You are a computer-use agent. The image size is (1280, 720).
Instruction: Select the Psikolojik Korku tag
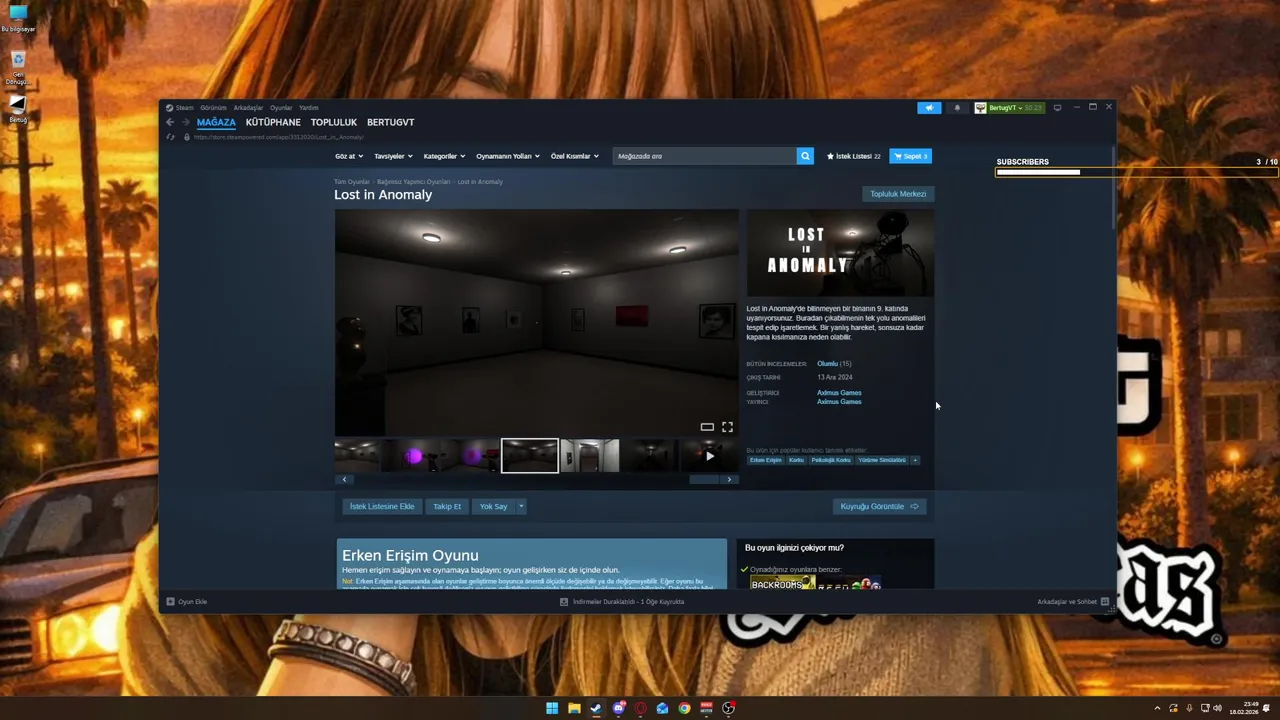831,460
